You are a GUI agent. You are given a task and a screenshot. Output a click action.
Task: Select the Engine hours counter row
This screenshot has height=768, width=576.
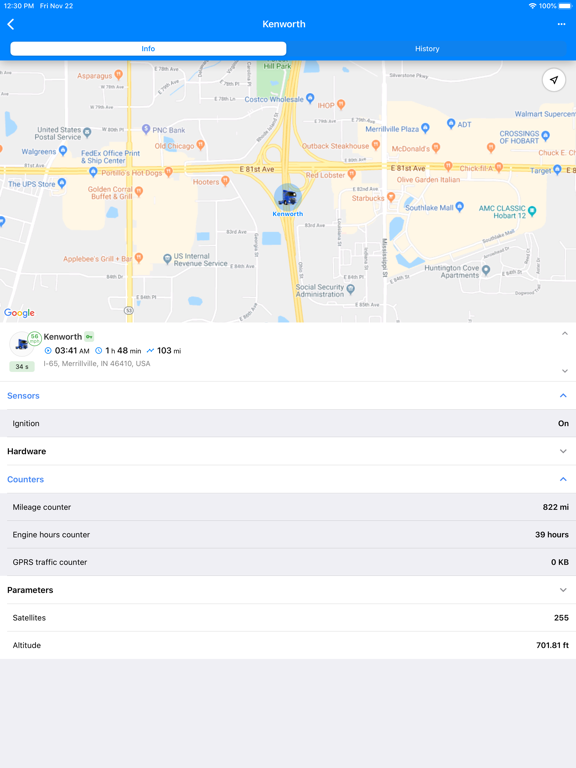(288, 534)
